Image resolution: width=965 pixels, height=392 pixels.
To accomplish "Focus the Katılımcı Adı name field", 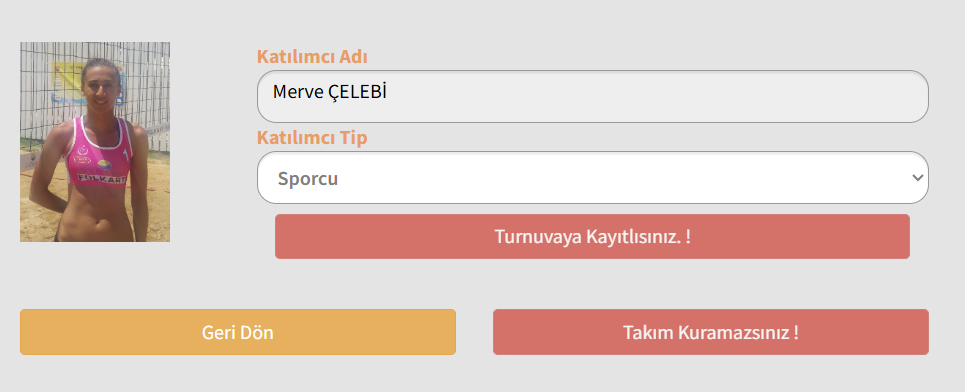I will pyautogui.click(x=593, y=96).
